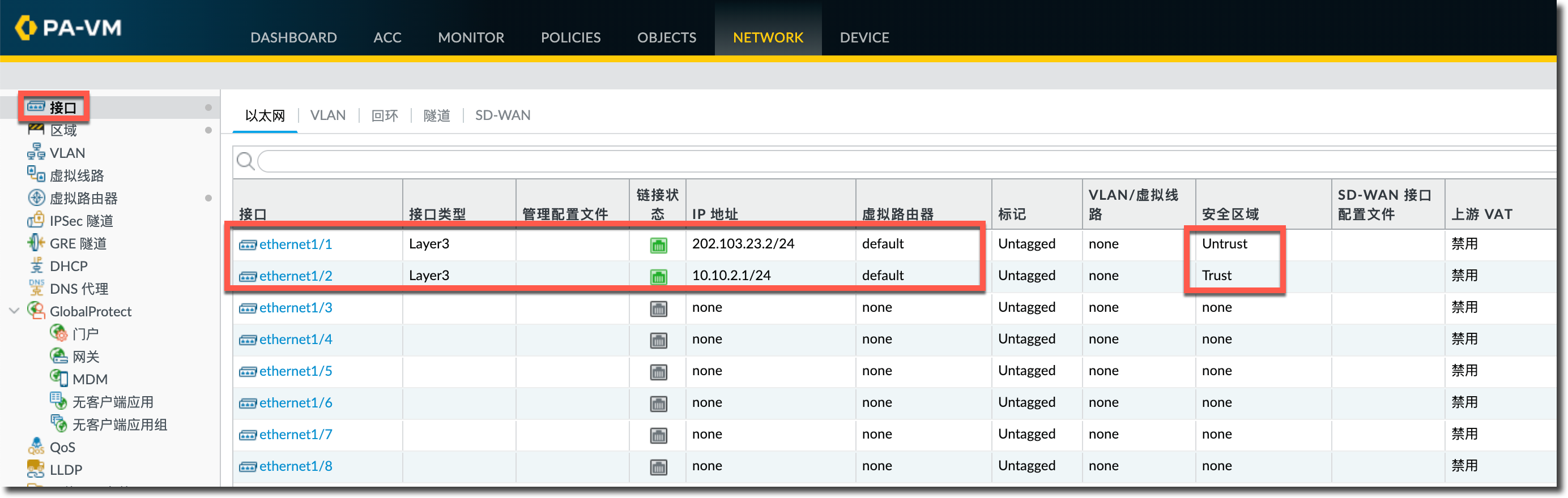
Task: Click the IPSec tunnel sidebar icon
Action: tap(36, 220)
